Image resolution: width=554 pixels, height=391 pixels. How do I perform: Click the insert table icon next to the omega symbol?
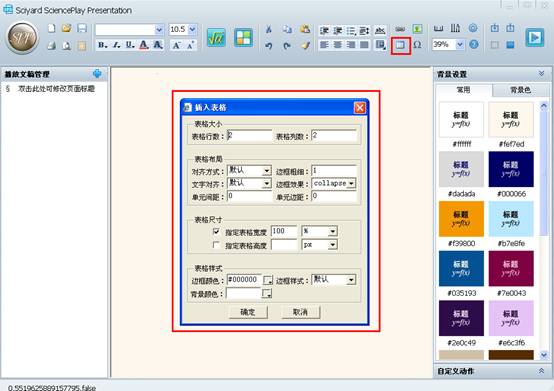click(401, 45)
